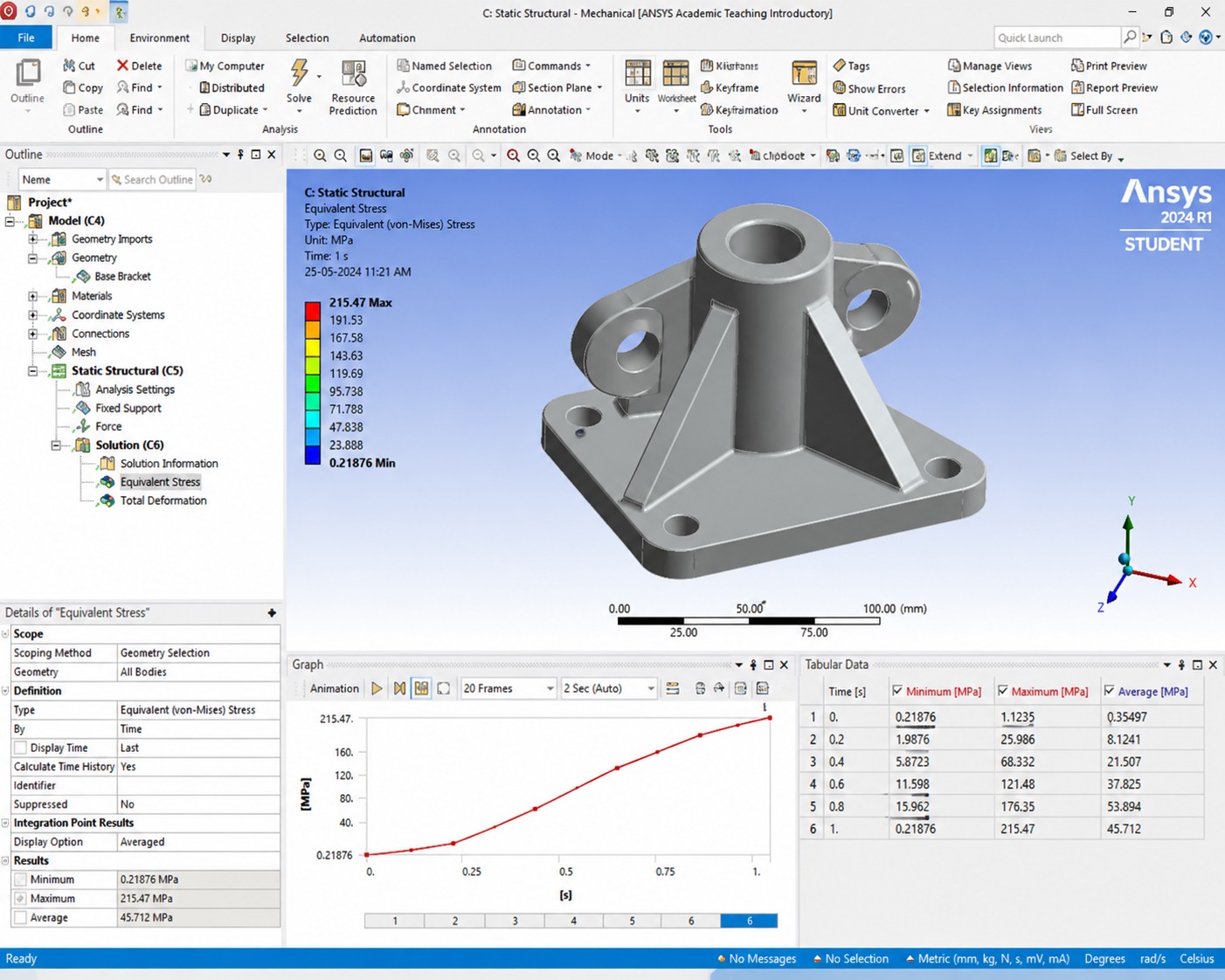Screen dimensions: 1225x980
Task: Open Manage Views
Action: pos(989,66)
